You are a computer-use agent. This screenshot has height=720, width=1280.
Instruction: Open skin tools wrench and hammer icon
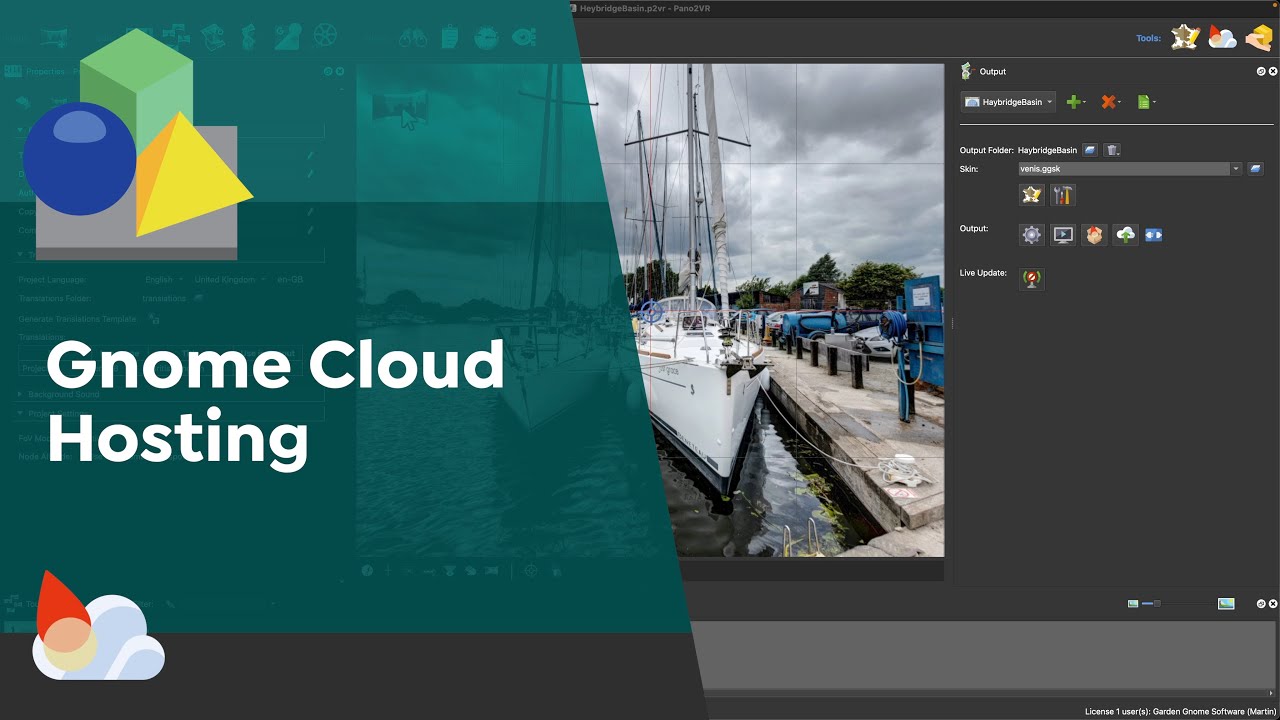(1062, 195)
